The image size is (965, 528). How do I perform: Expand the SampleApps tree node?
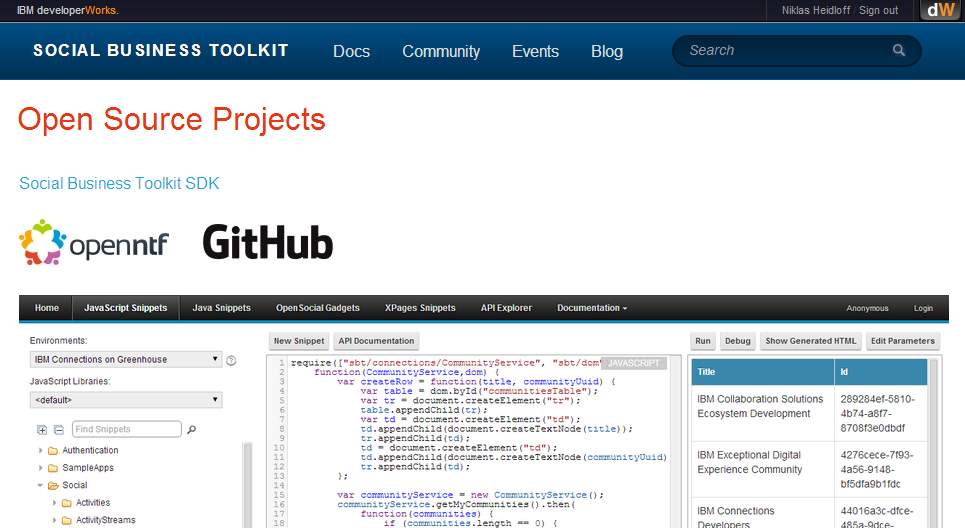click(41, 468)
